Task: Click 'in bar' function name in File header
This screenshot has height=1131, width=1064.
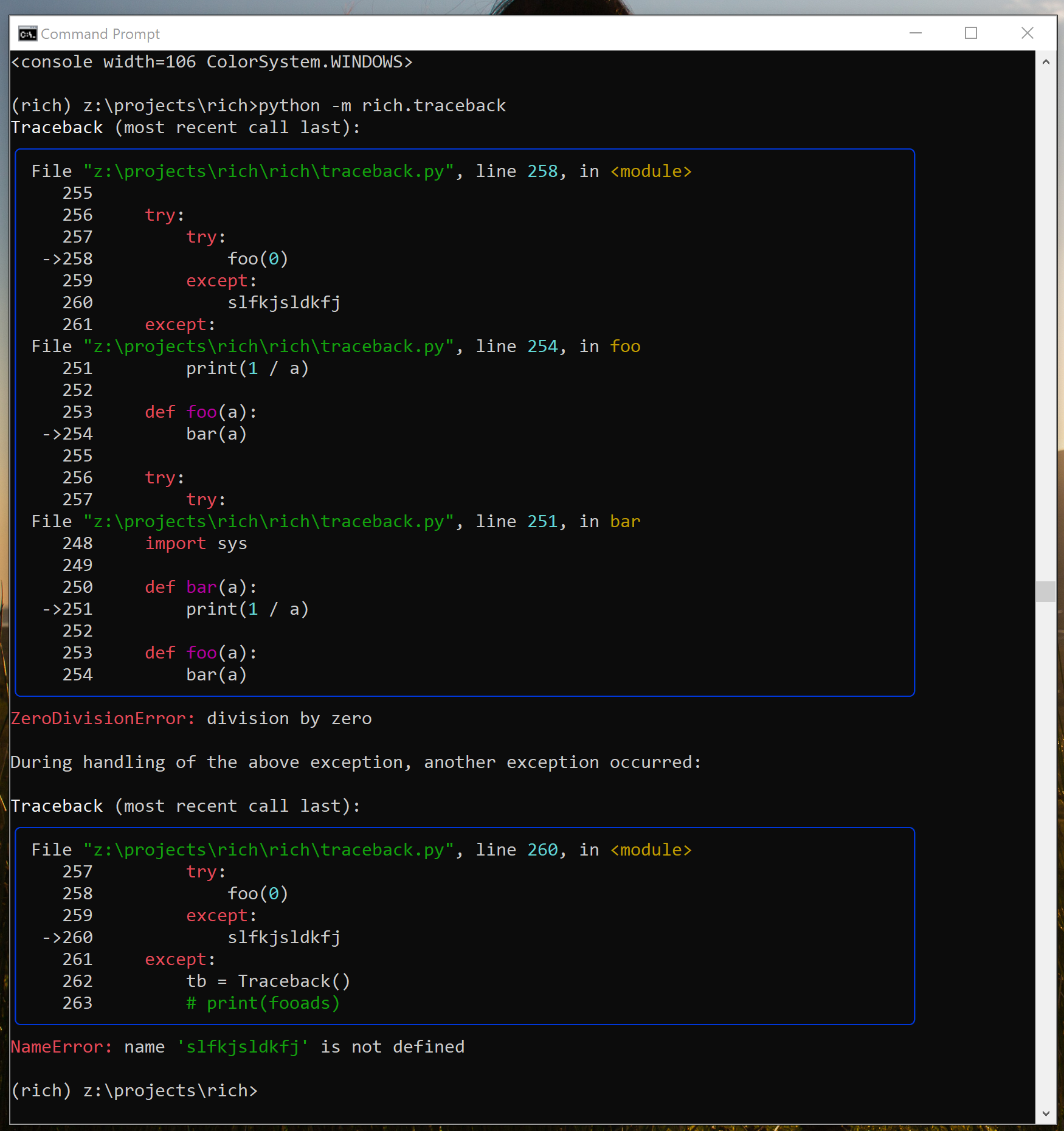Action: (x=625, y=522)
